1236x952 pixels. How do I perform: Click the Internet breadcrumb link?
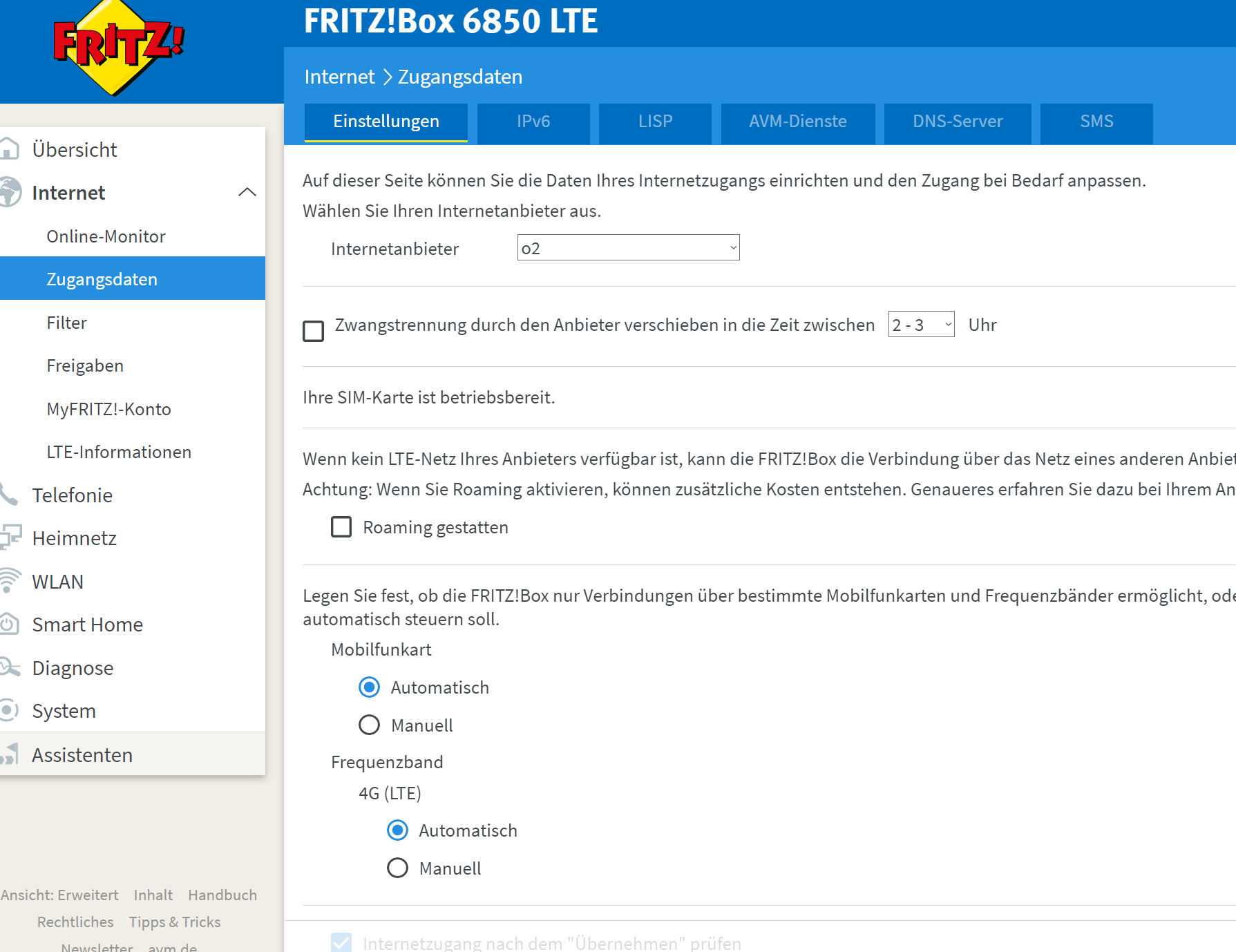click(339, 77)
